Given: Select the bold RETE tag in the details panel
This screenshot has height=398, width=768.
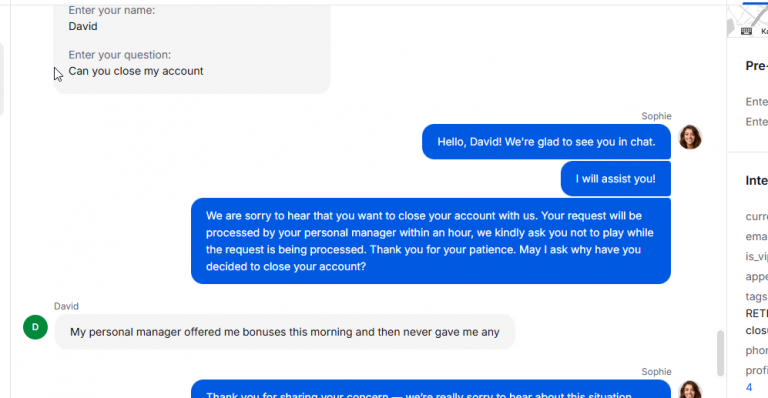Looking at the screenshot, I should coord(757,313).
